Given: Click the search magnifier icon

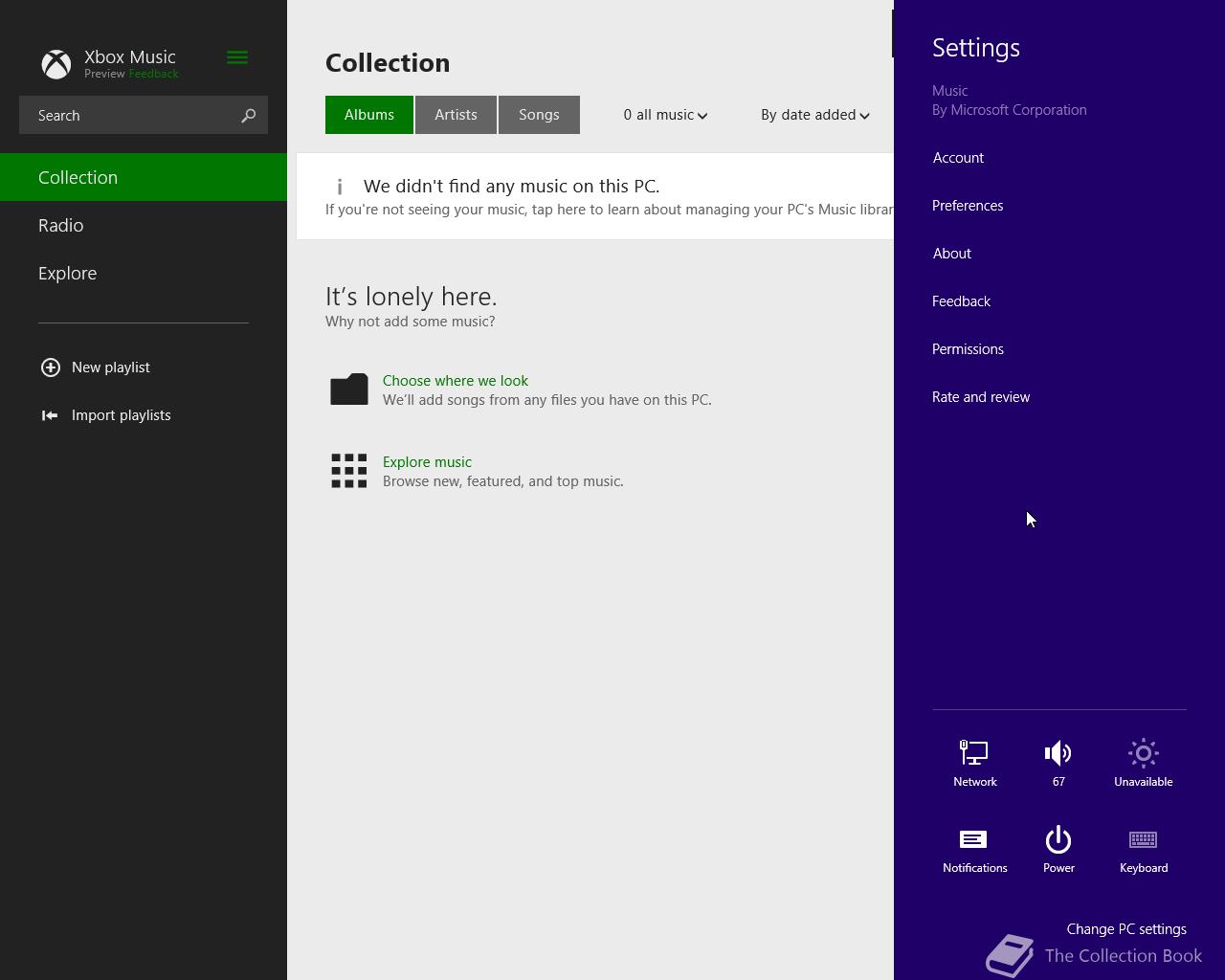Looking at the screenshot, I should click(248, 116).
